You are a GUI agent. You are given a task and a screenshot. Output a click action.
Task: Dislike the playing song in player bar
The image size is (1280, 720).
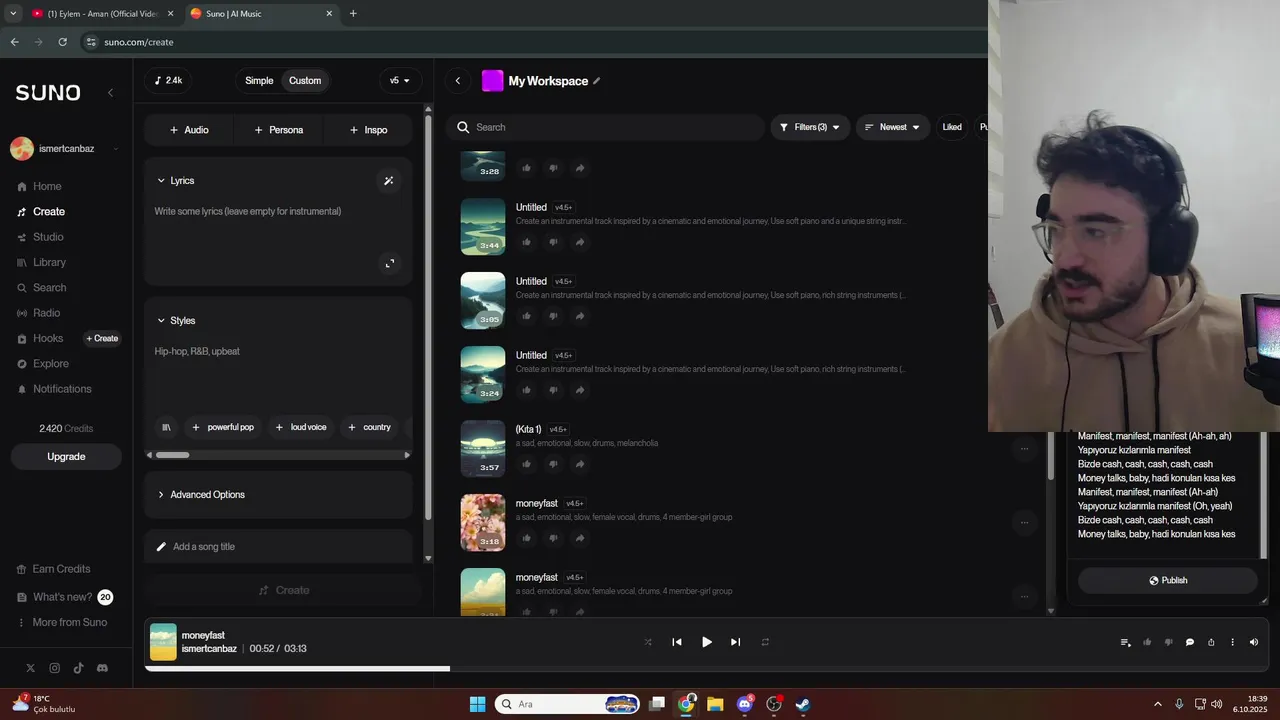tap(1168, 642)
